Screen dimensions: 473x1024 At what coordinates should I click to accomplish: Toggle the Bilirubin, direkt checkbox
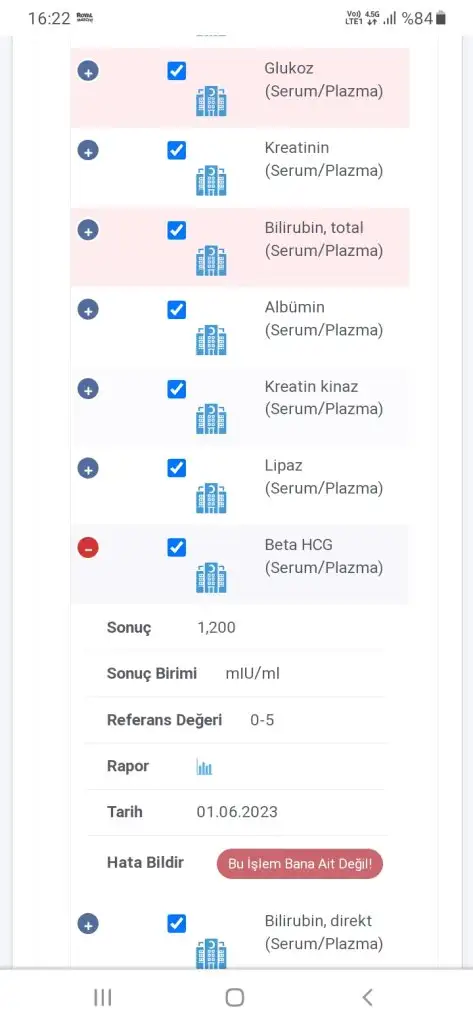pyautogui.click(x=176, y=923)
